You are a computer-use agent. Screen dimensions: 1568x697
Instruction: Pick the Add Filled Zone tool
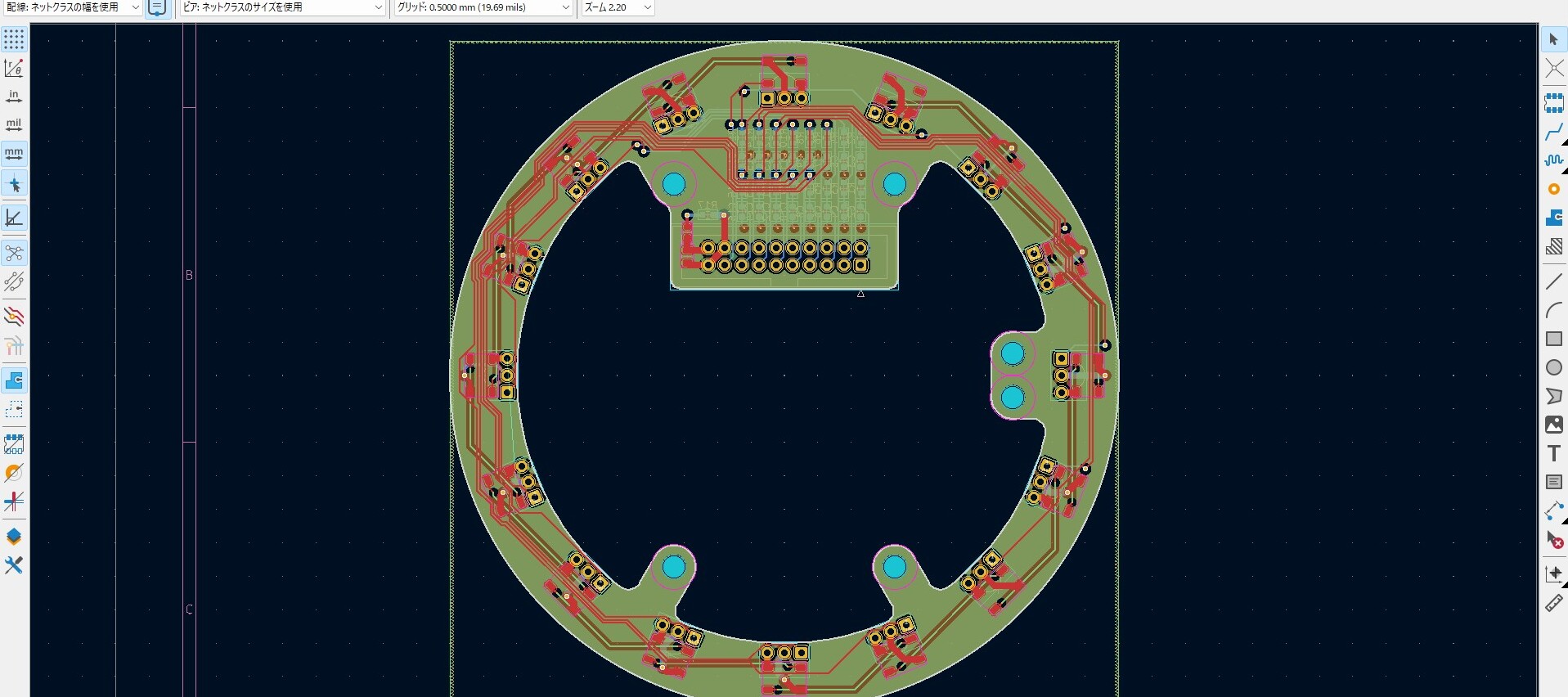tap(1554, 218)
